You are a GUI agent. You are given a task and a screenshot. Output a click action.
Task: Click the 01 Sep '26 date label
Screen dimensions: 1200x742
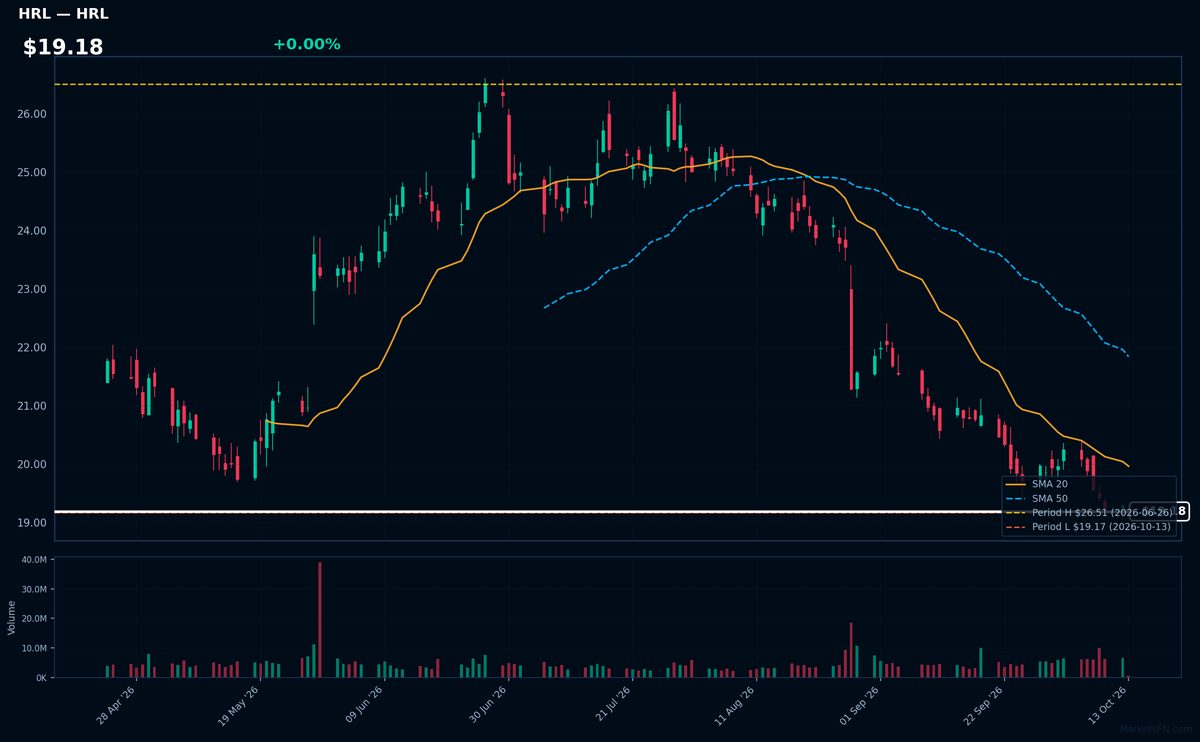point(859,706)
